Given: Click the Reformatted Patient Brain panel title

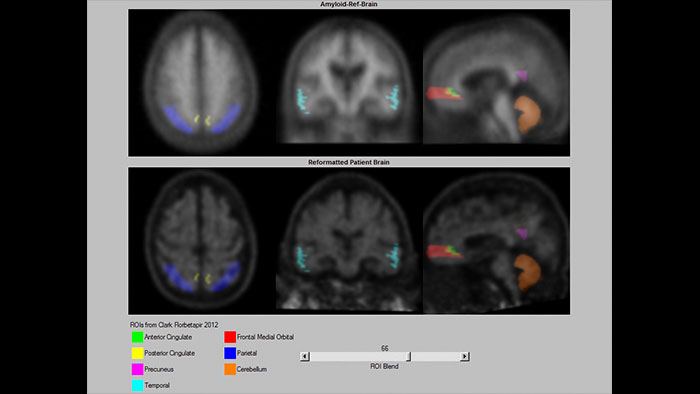Looking at the screenshot, I should 349,162.
